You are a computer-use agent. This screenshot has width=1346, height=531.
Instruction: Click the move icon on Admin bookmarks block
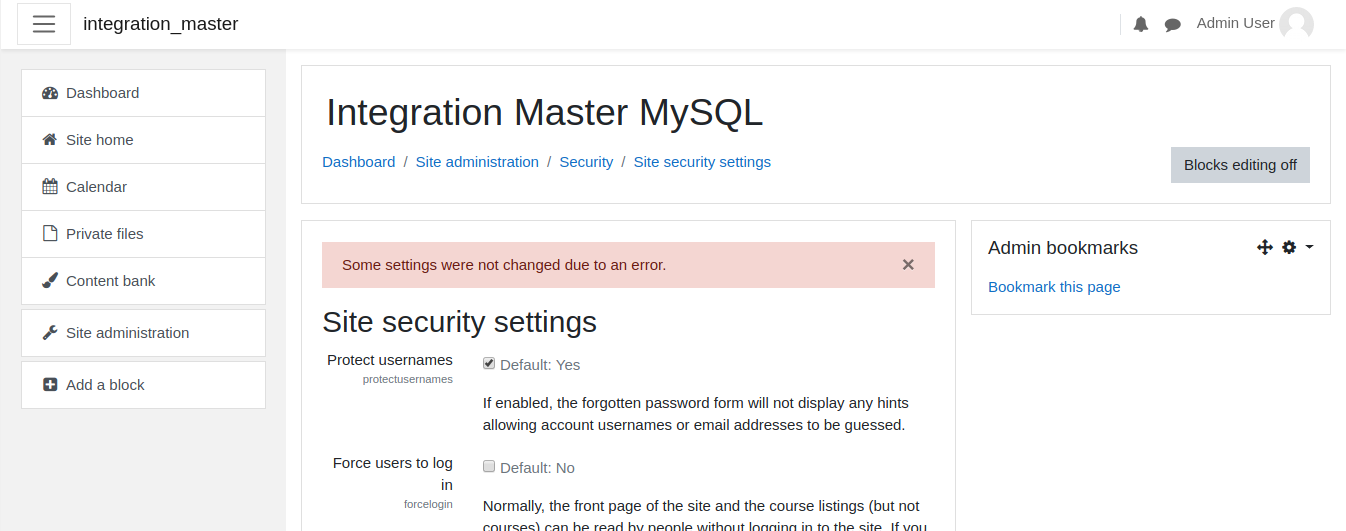click(1265, 247)
